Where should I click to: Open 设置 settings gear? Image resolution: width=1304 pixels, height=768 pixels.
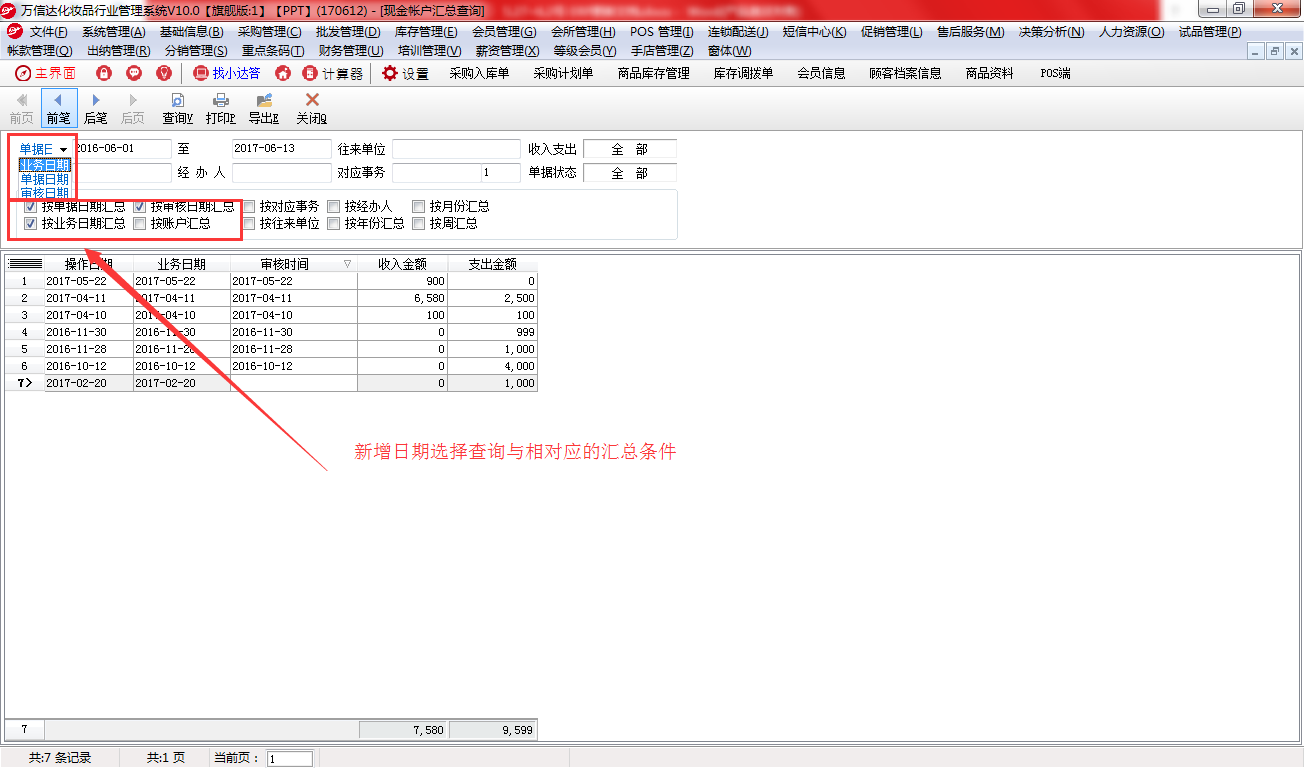coord(405,73)
